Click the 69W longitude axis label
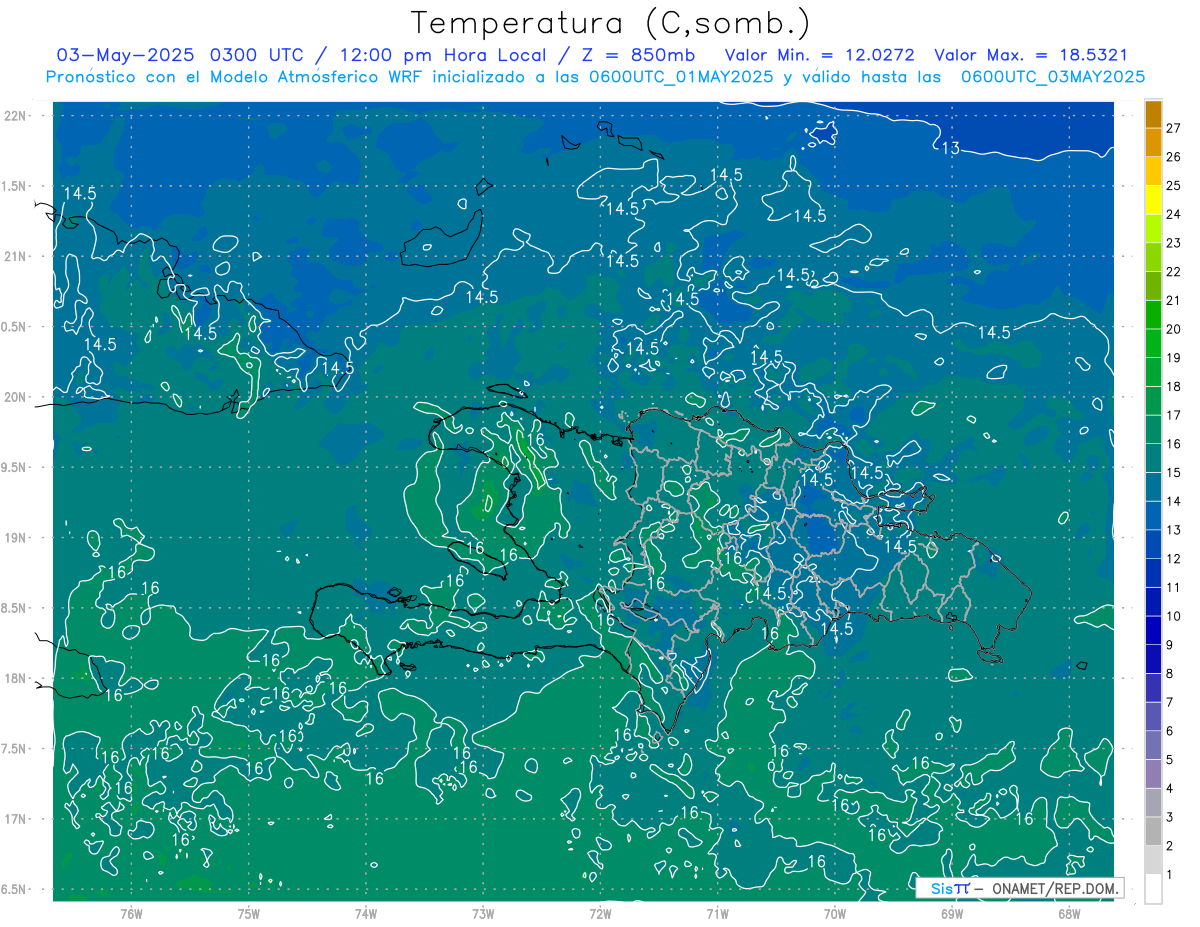 (x=951, y=913)
